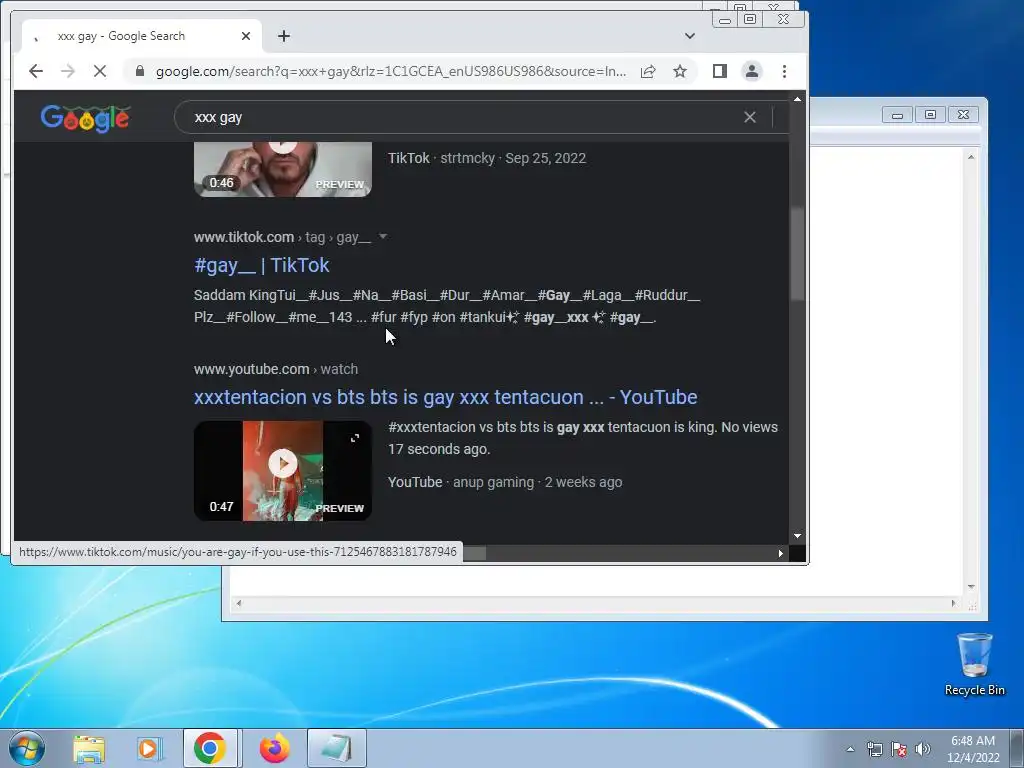The width and height of the screenshot is (1024, 768).
Task: Expand the tiktok.com result options arrow
Action: pos(383,236)
